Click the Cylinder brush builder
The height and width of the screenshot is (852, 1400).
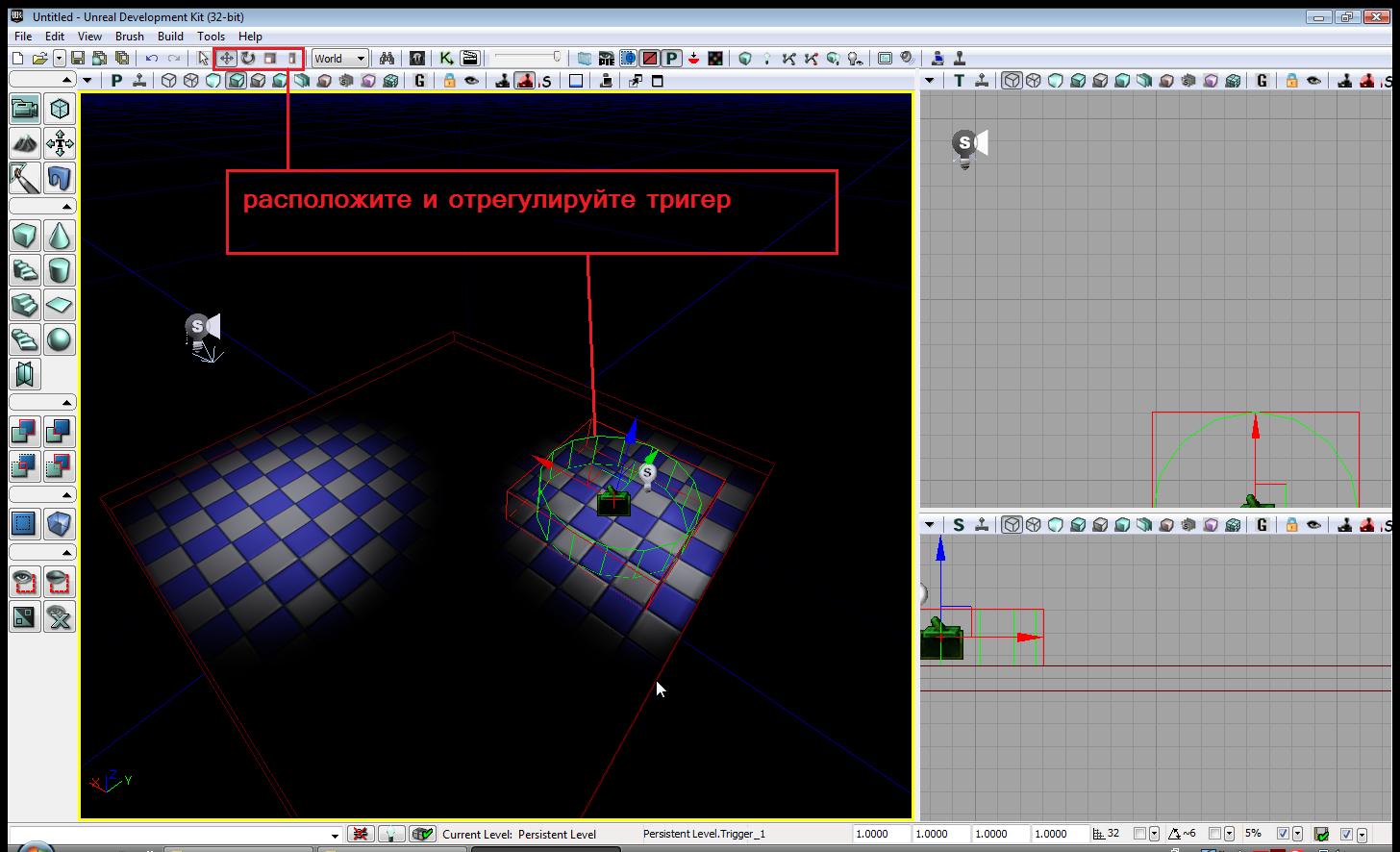pyautogui.click(x=60, y=270)
